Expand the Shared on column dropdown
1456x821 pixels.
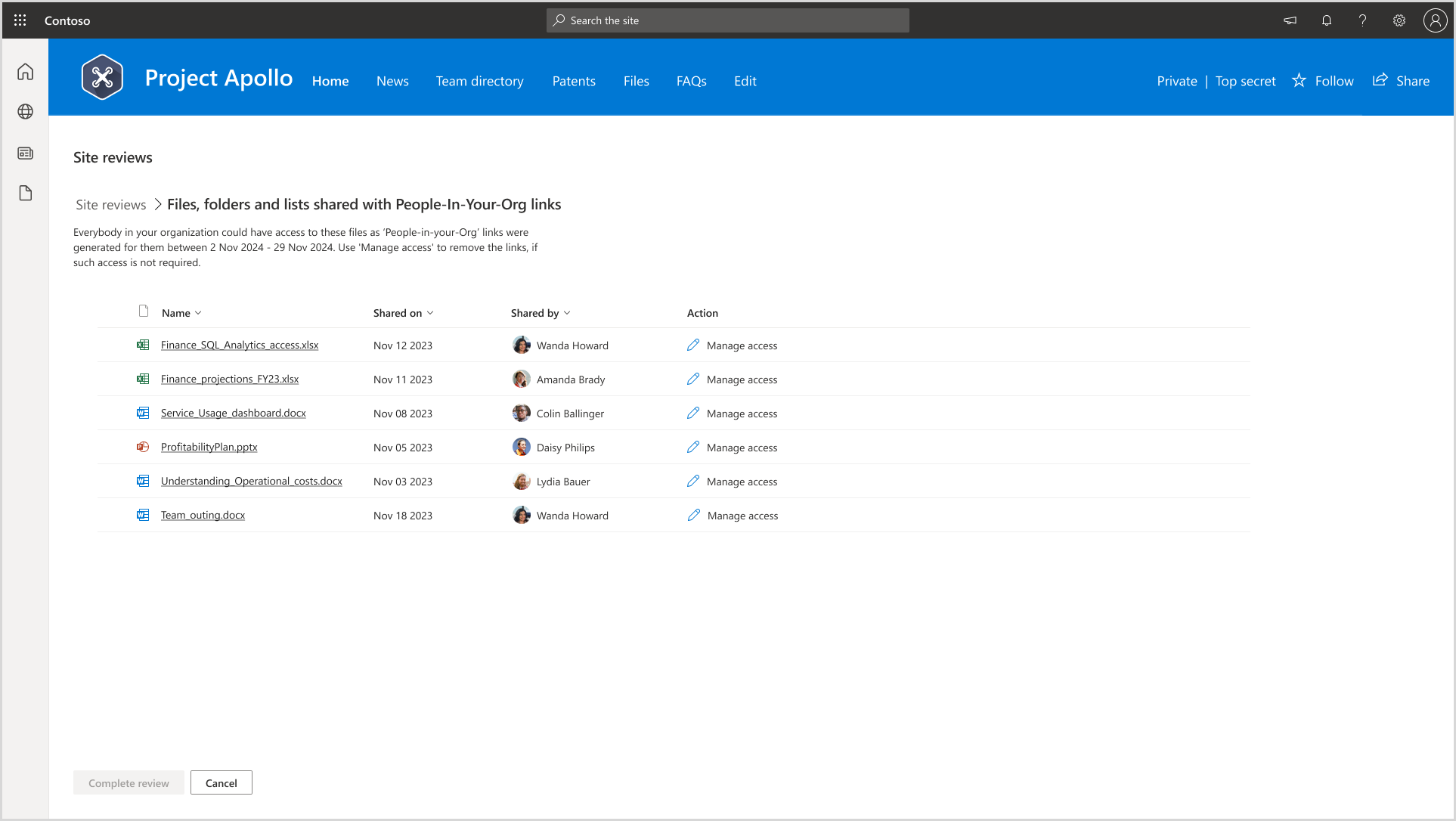[430, 313]
